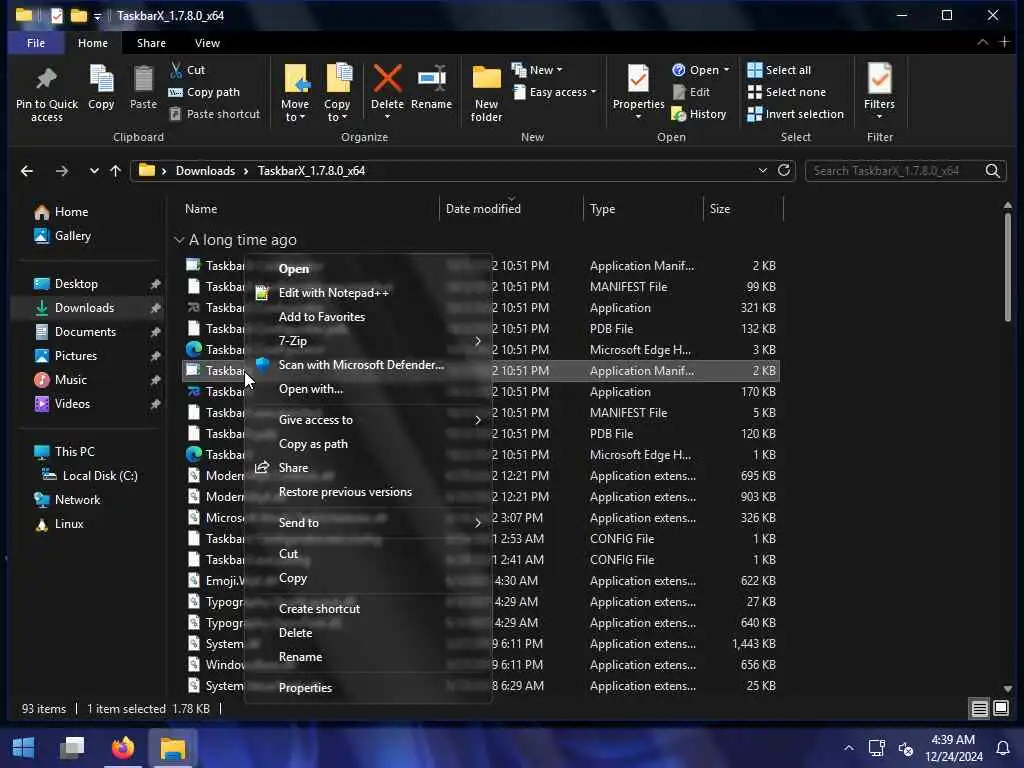Open file History from ribbon
1024x768 pixels.
[x=699, y=114]
